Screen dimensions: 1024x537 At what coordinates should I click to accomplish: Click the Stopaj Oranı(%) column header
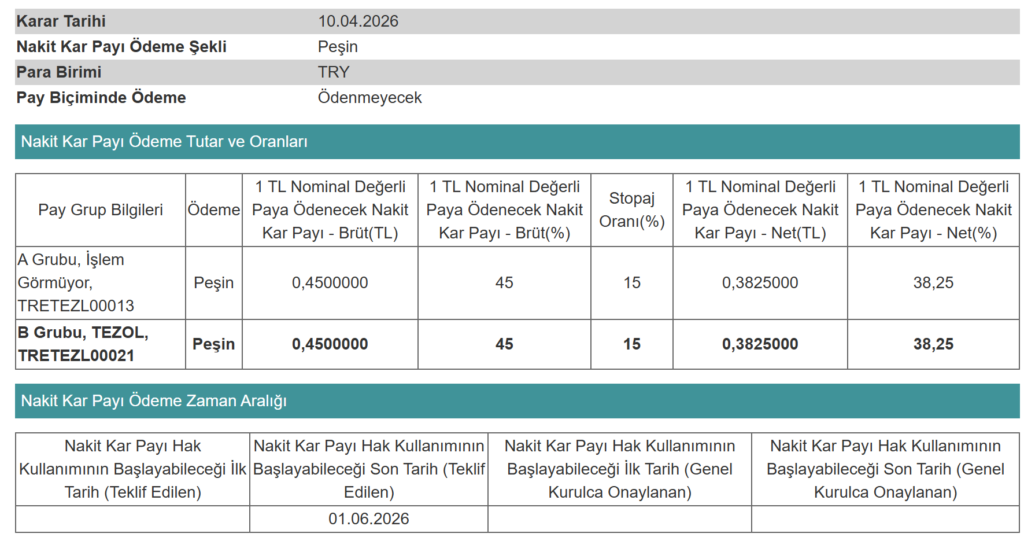click(x=631, y=210)
